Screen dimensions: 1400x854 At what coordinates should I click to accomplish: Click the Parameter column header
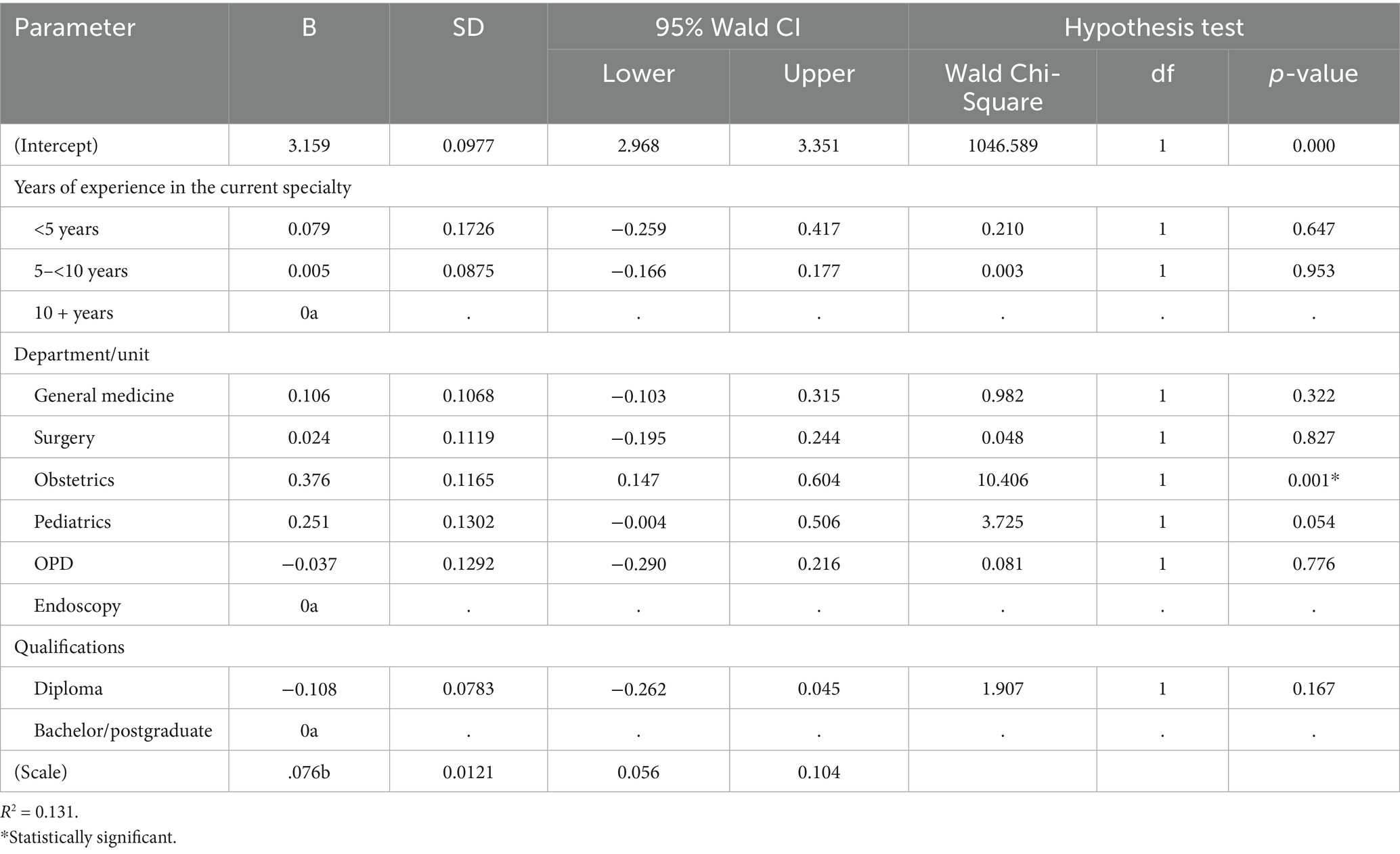75,28
